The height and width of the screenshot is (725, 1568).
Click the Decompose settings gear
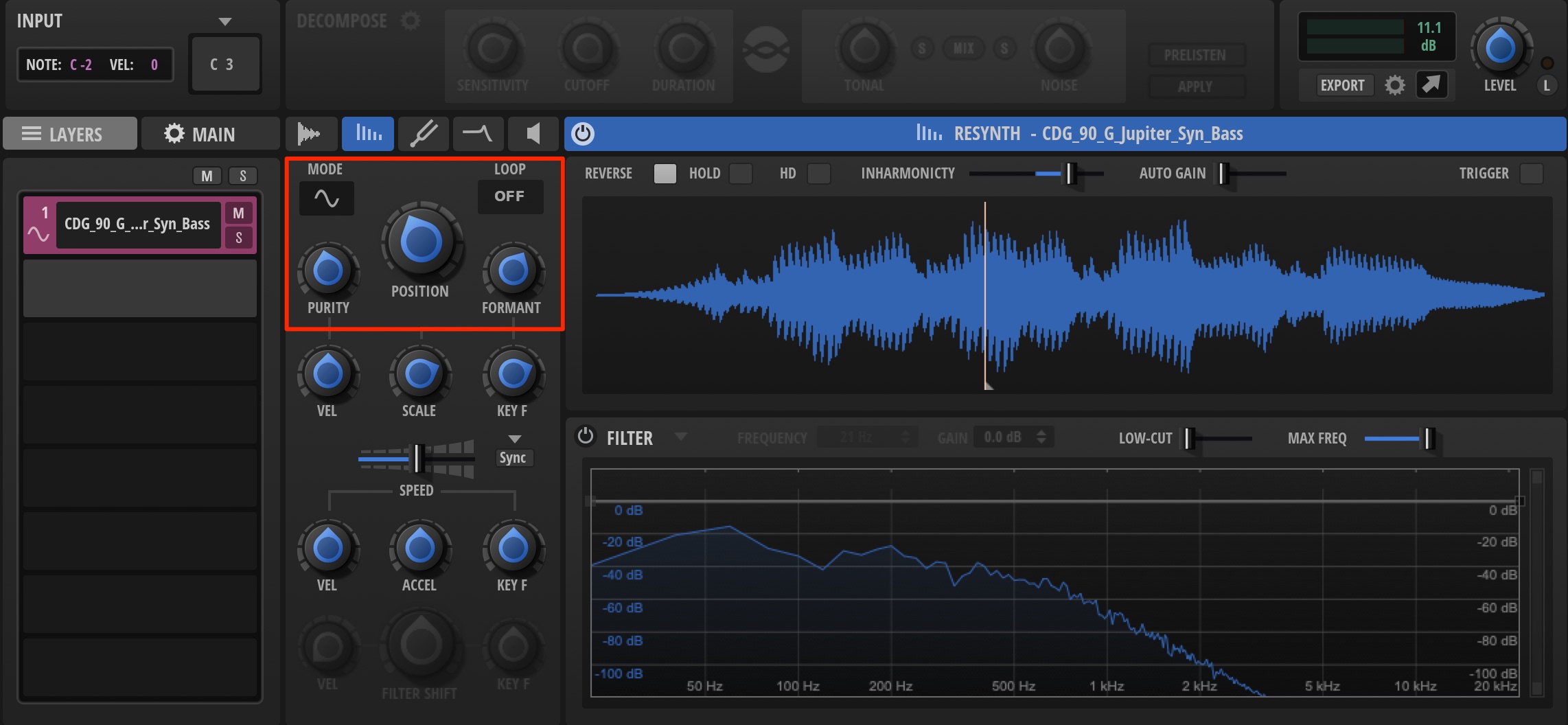(411, 21)
